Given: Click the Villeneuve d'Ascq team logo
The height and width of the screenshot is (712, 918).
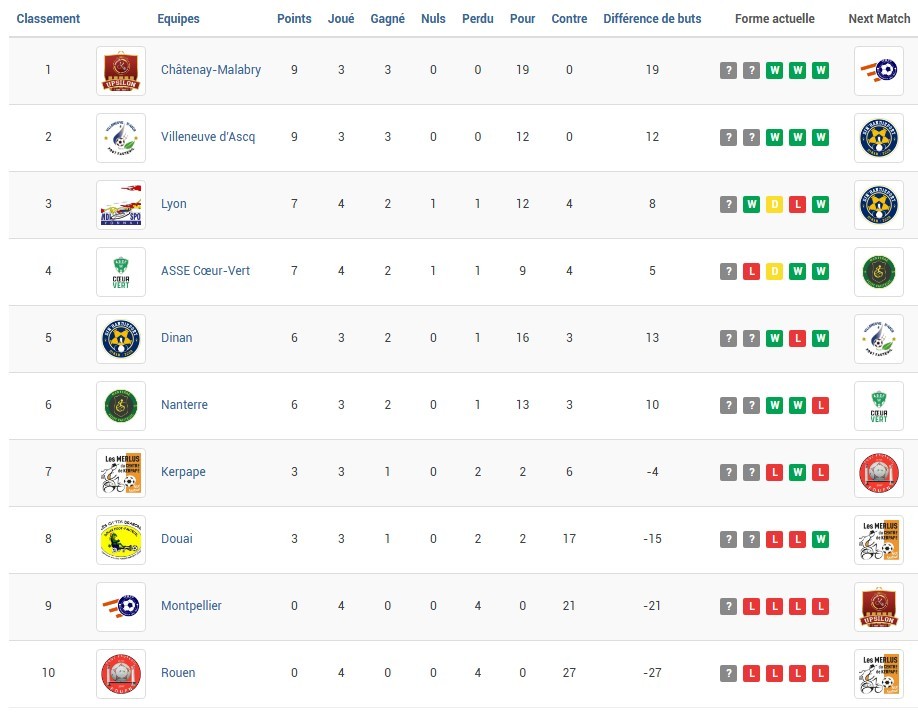Looking at the screenshot, I should tap(121, 137).
